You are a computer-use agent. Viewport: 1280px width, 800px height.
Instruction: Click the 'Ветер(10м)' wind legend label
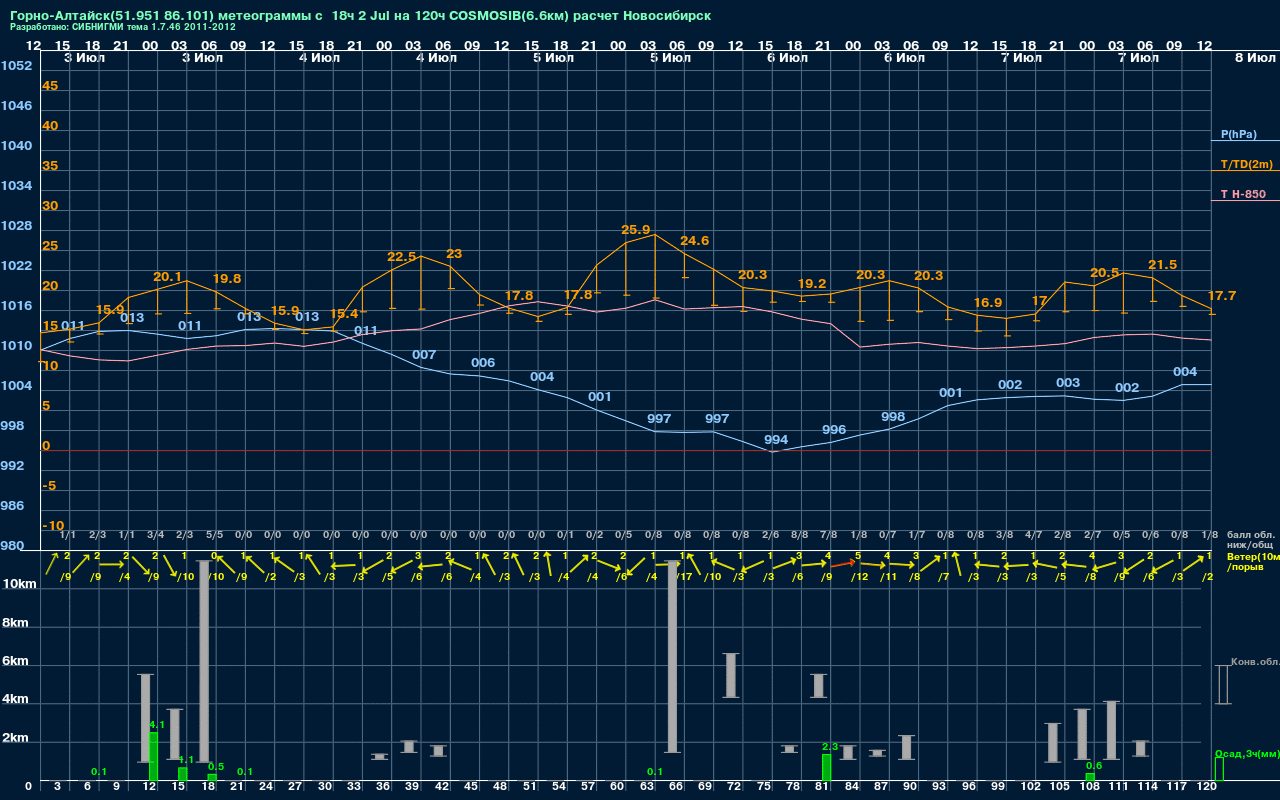[x=1253, y=556]
